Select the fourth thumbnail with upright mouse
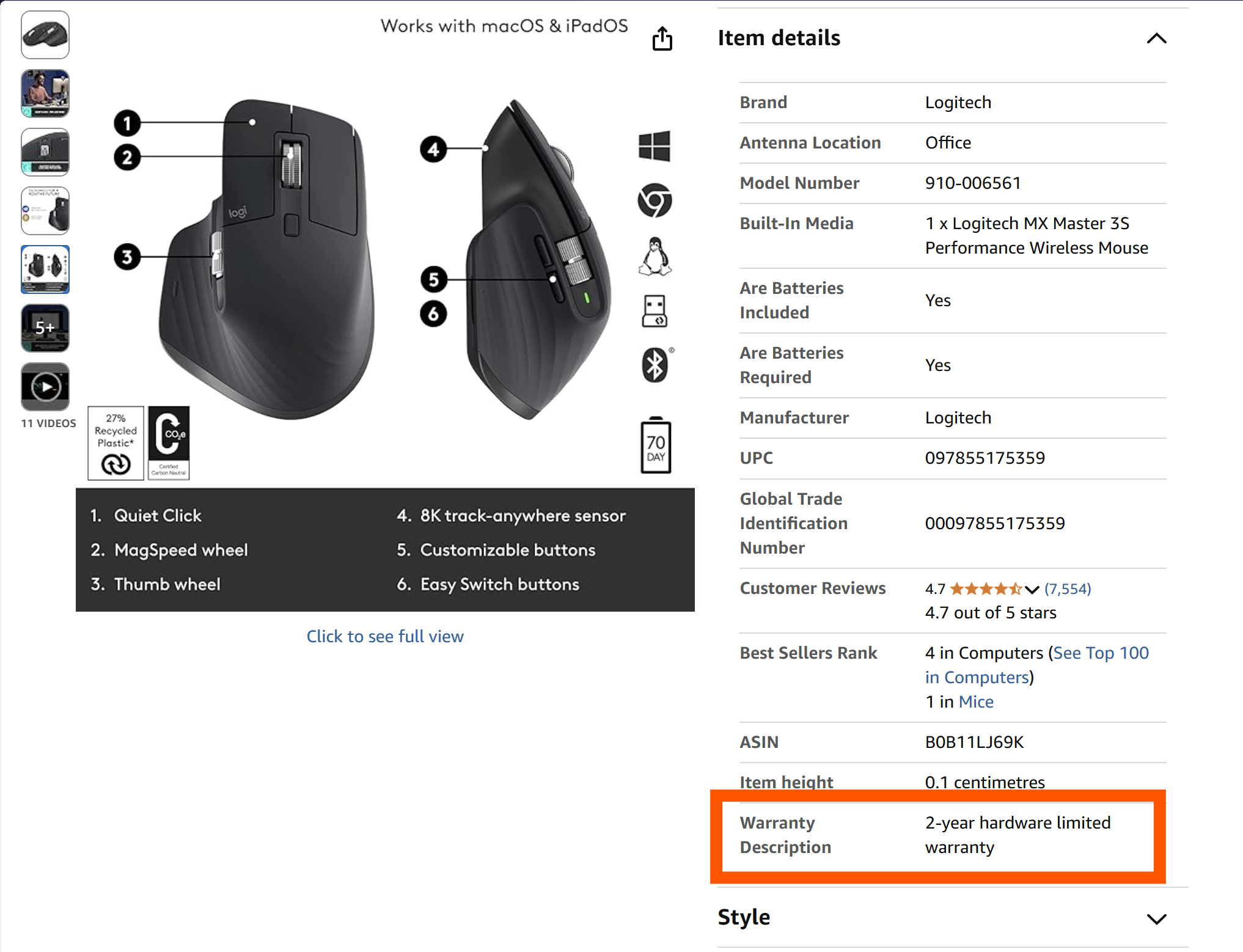 [x=45, y=211]
